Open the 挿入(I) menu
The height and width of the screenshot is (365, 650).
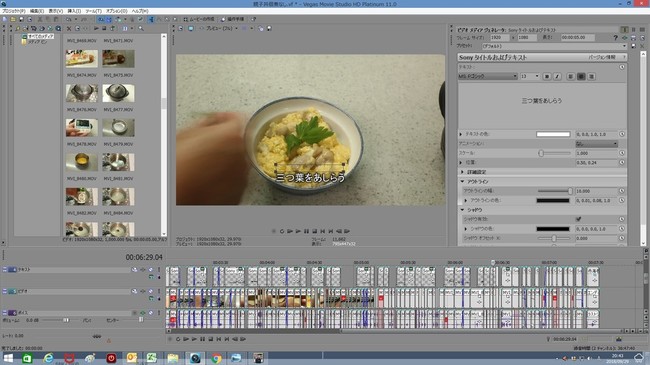click(74, 11)
